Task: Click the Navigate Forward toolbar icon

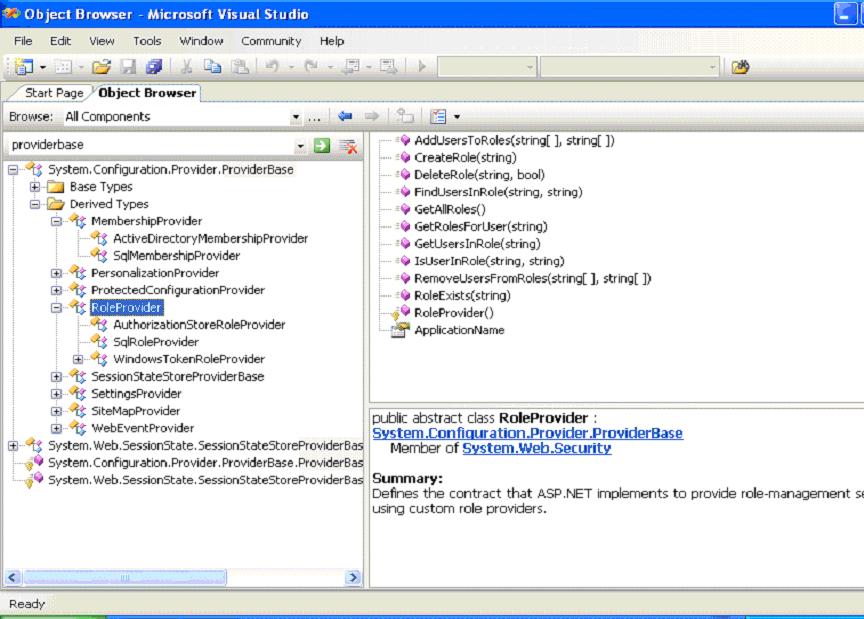Action: click(x=388, y=67)
